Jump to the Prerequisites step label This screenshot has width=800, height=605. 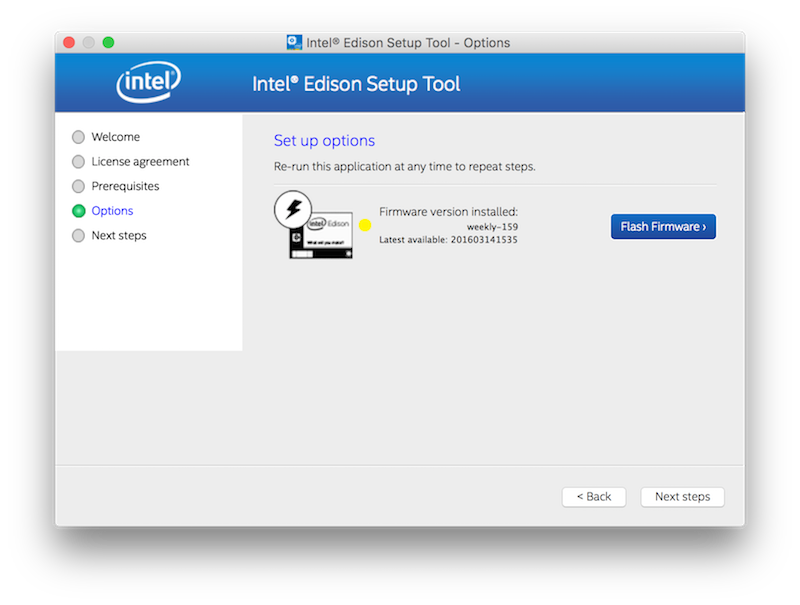125,187
